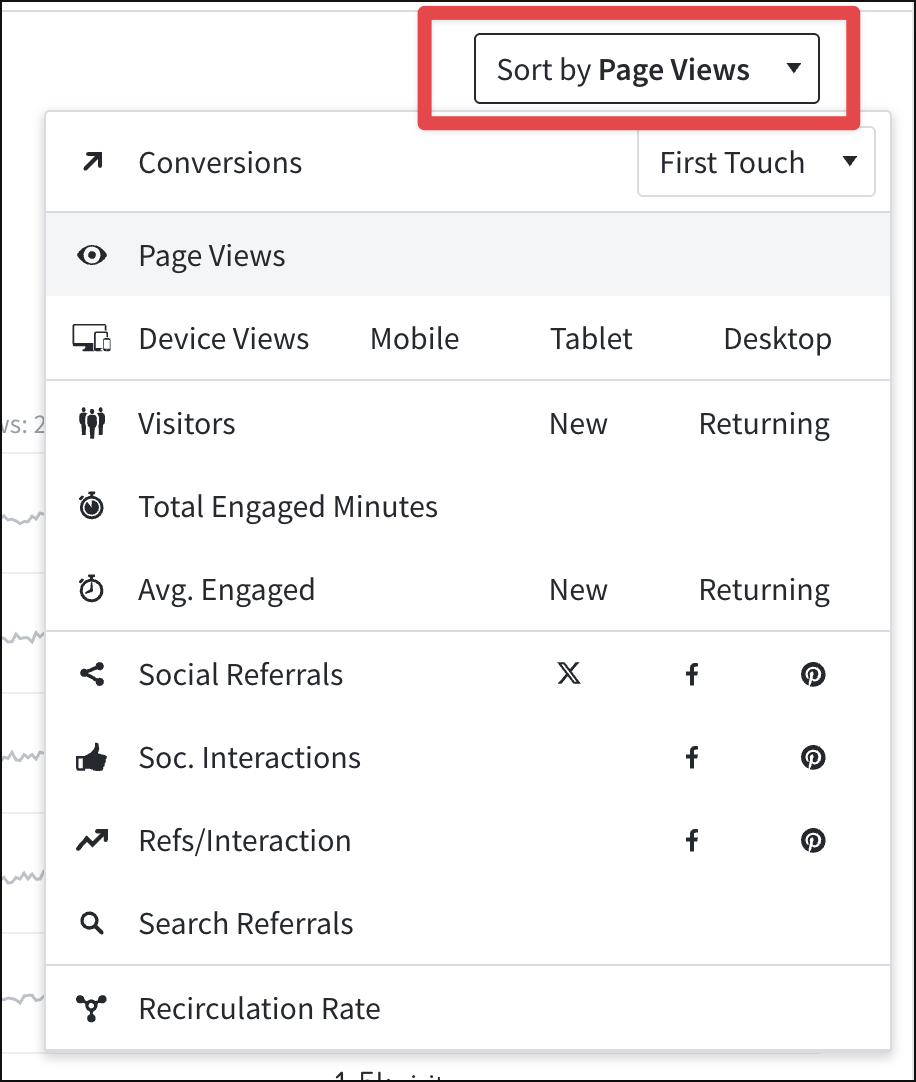
Task: Select Refs/Interaction sort option
Action: click(244, 840)
